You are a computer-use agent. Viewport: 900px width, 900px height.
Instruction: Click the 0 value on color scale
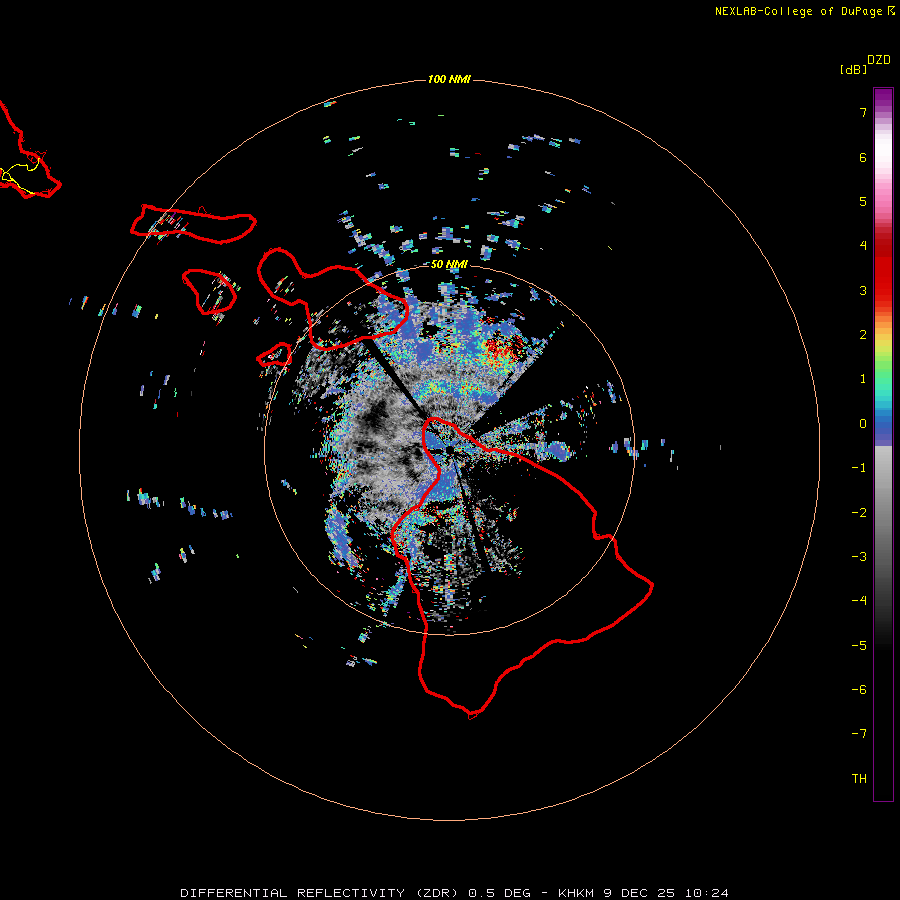point(863,424)
